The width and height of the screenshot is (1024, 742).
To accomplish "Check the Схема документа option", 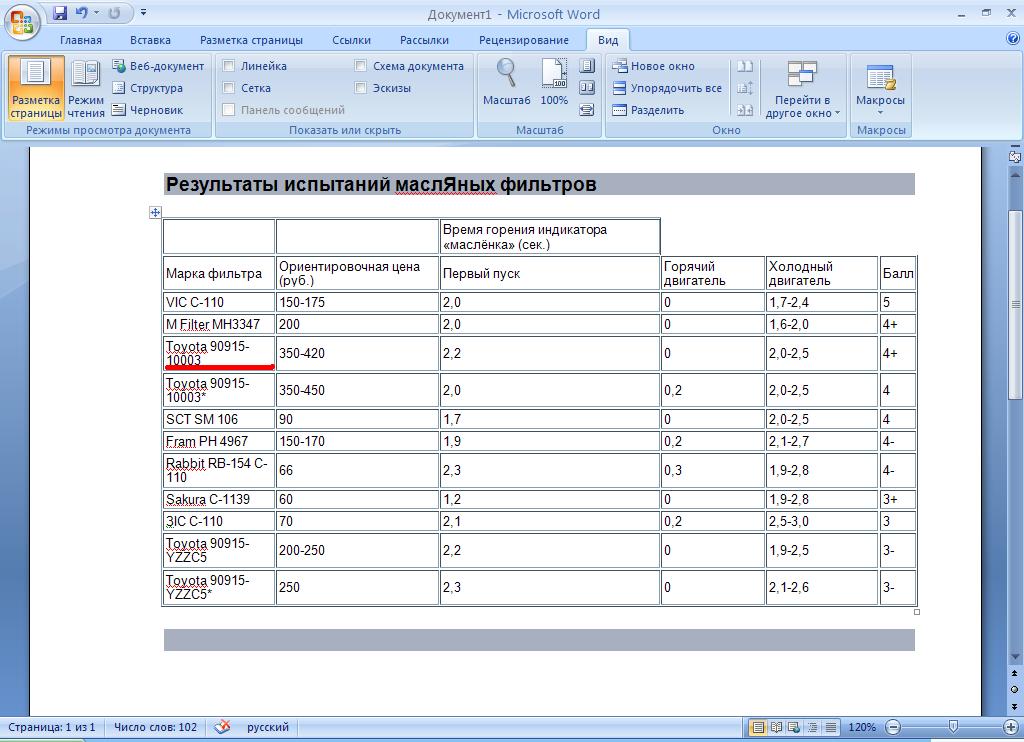I will click(361, 66).
